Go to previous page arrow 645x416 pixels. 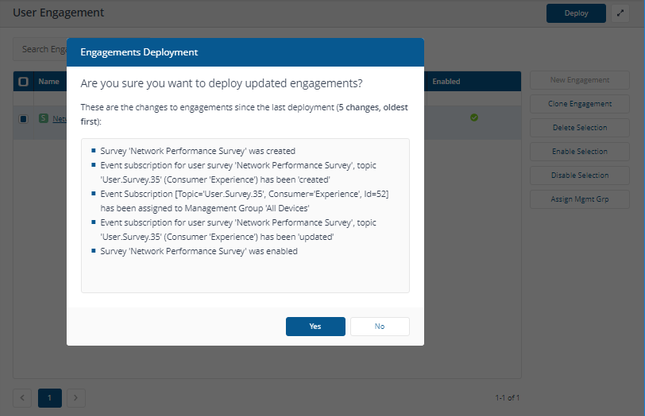[x=22, y=398]
